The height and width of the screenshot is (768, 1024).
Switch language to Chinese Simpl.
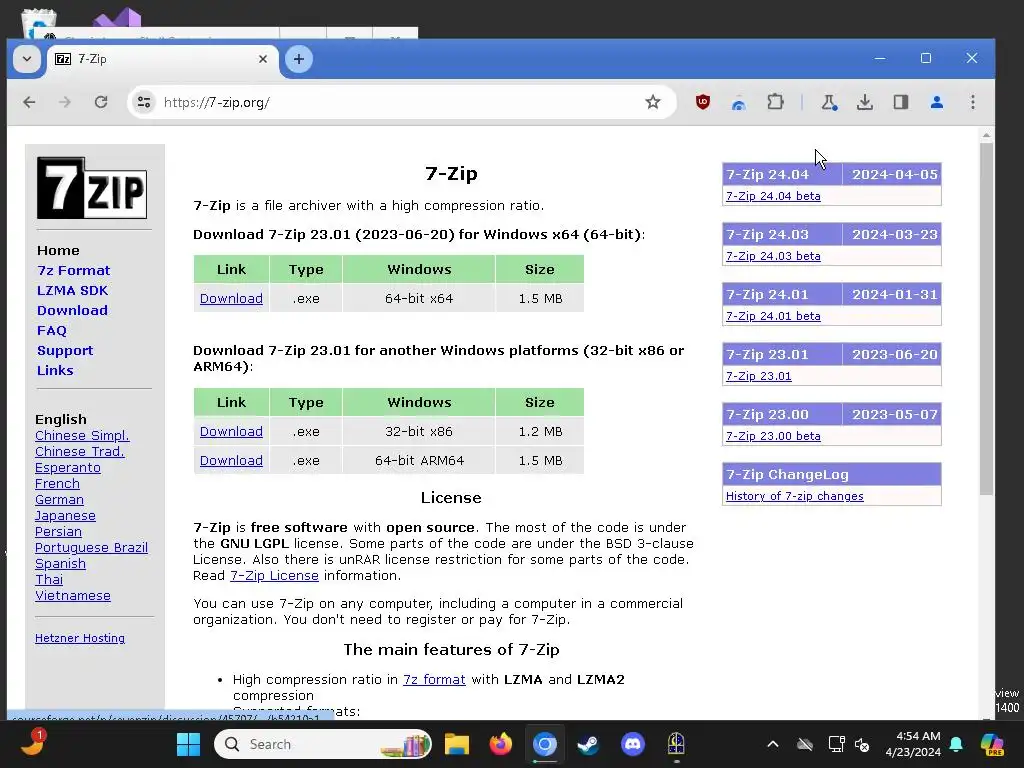click(x=82, y=436)
